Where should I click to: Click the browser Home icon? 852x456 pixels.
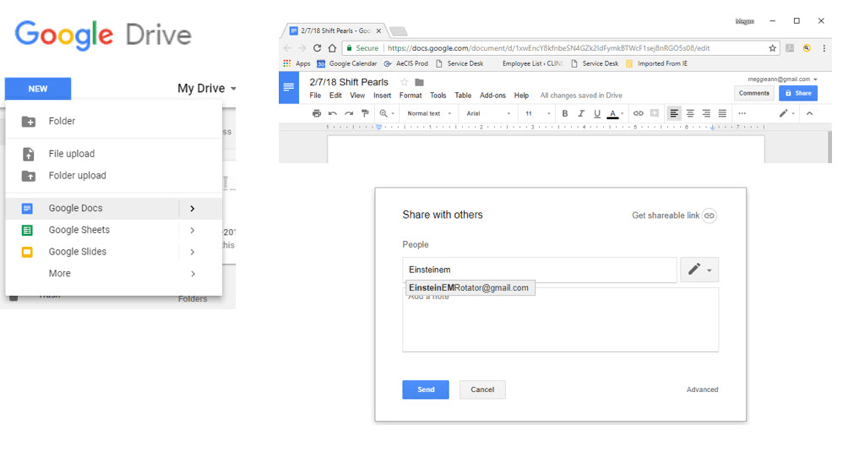pos(332,48)
